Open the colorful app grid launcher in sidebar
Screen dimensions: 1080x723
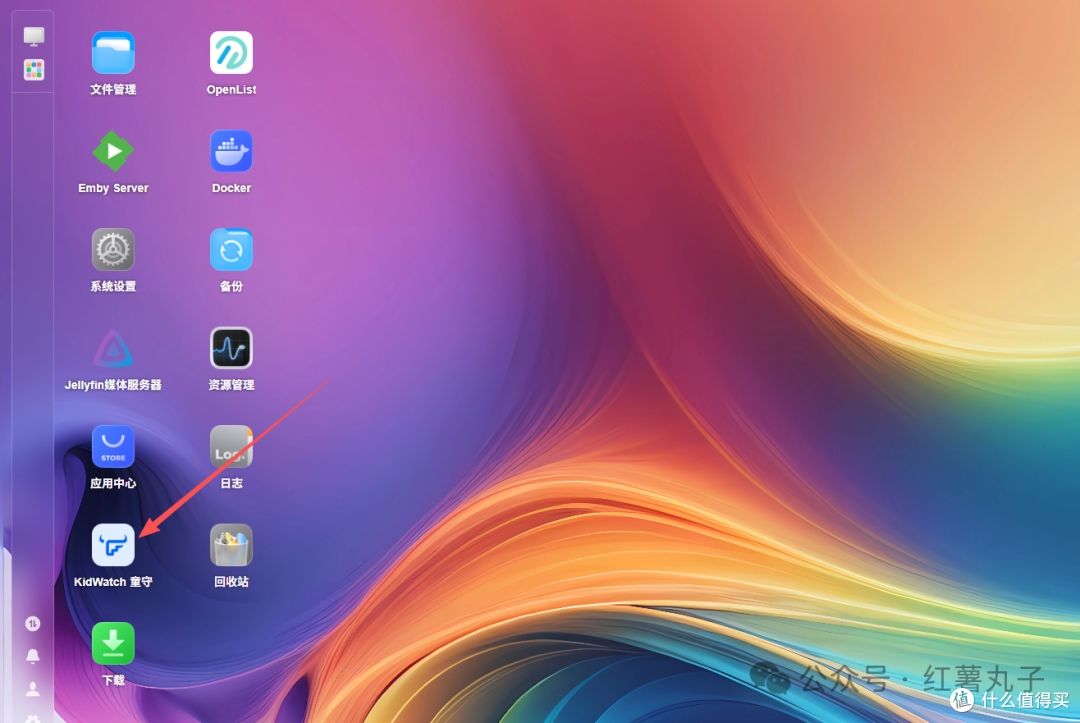(x=34, y=70)
